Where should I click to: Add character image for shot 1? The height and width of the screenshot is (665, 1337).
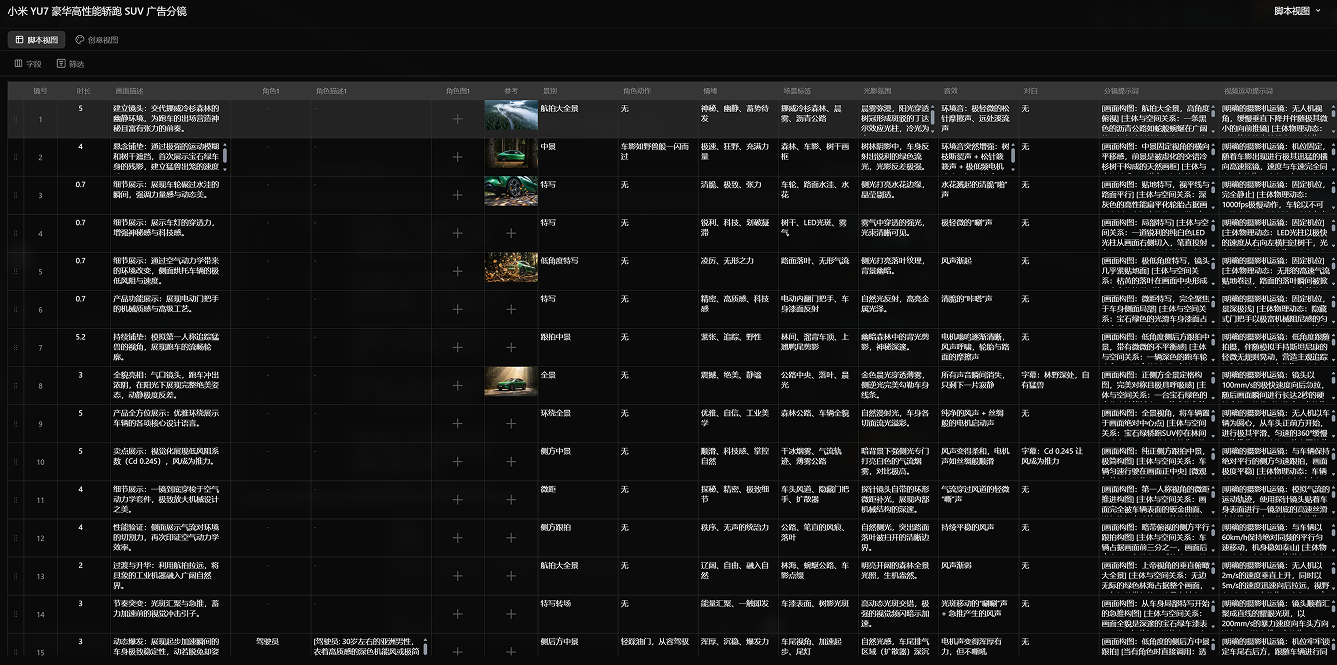click(457, 119)
